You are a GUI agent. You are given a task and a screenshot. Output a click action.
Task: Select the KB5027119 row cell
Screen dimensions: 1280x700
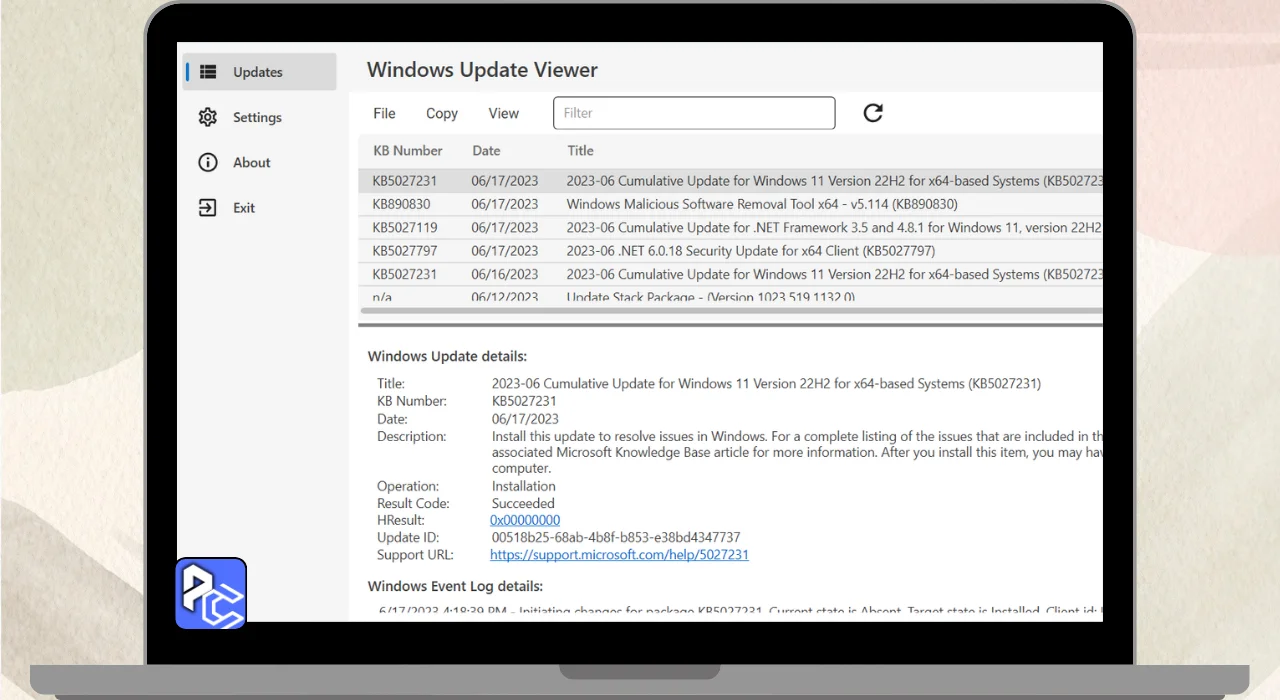pos(405,227)
